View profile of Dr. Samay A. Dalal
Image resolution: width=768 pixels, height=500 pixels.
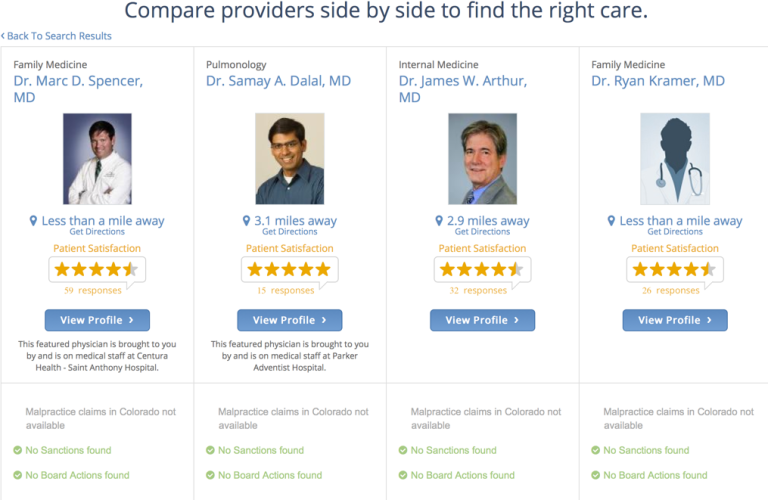(x=289, y=320)
